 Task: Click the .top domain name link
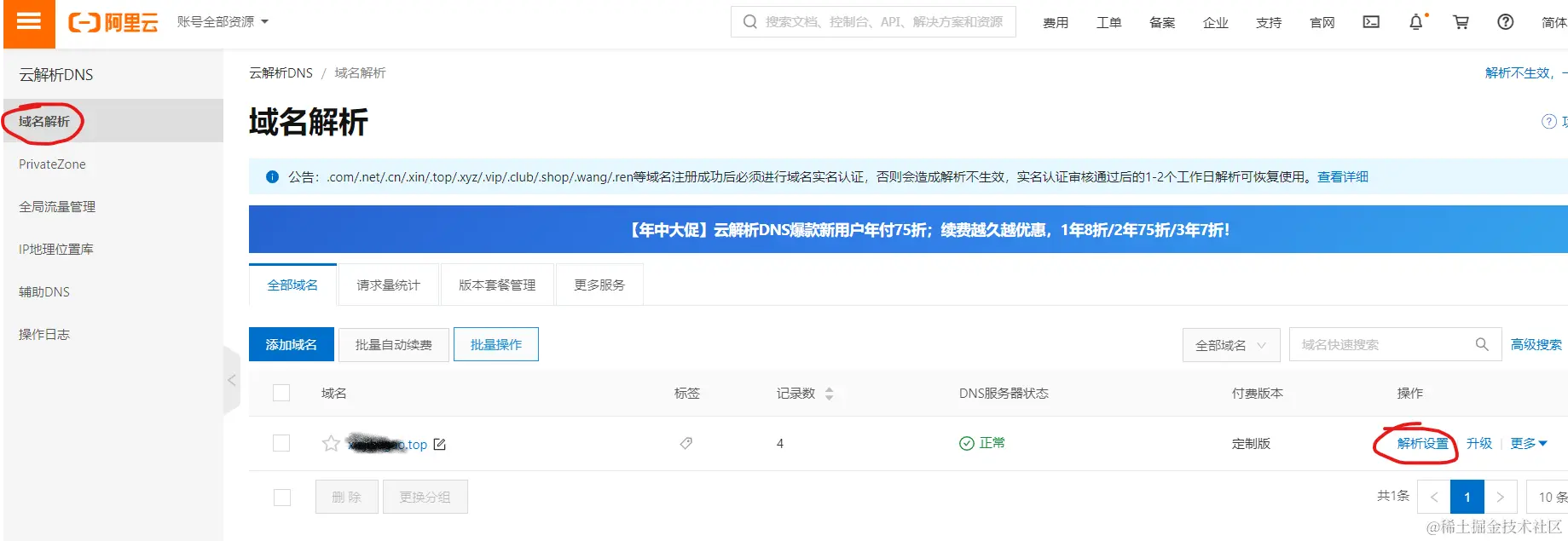[388, 444]
